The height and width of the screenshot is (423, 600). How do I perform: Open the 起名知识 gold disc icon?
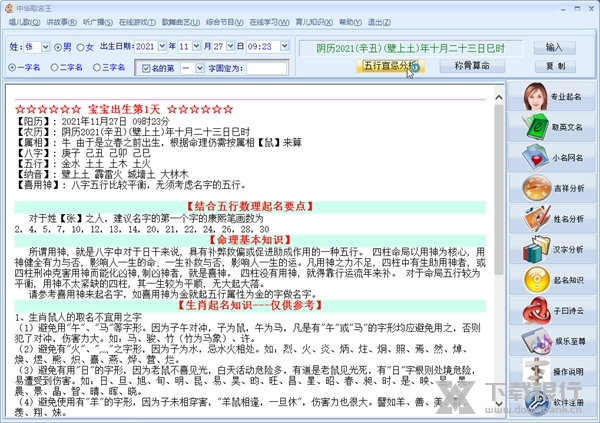tap(536, 280)
